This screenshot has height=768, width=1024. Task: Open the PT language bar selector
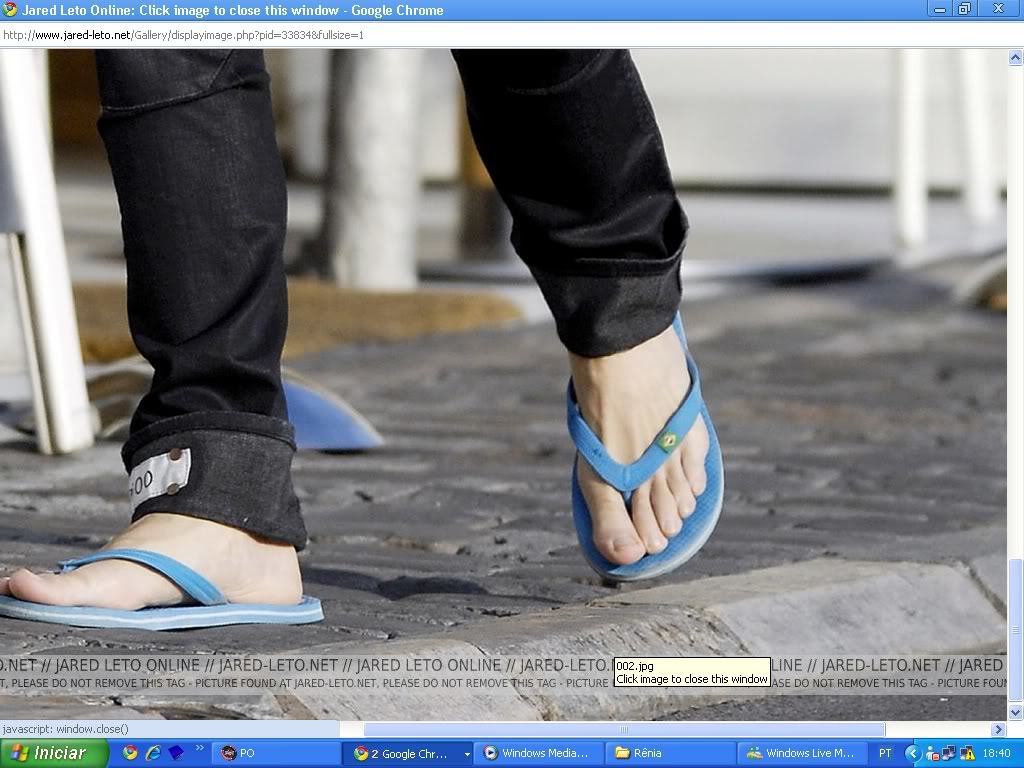pos(885,753)
